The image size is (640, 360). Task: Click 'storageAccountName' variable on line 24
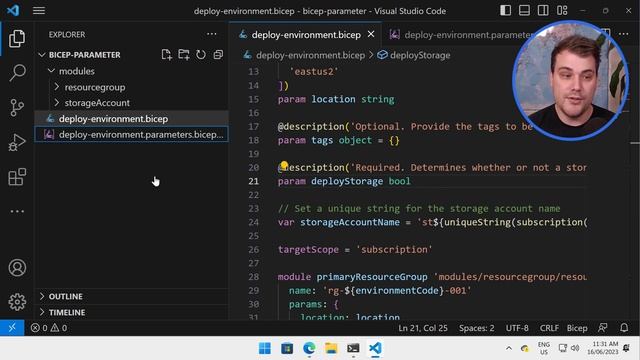click(x=350, y=222)
